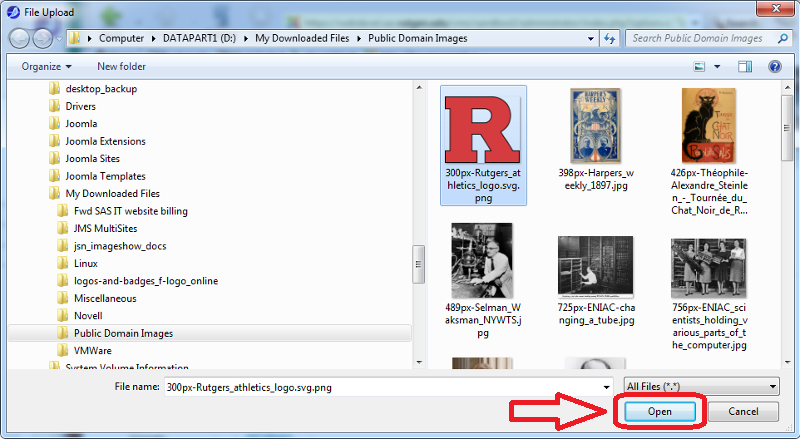This screenshot has width=800, height=439.
Task: Open the File name history dropdown arrow
Action: 606,387
